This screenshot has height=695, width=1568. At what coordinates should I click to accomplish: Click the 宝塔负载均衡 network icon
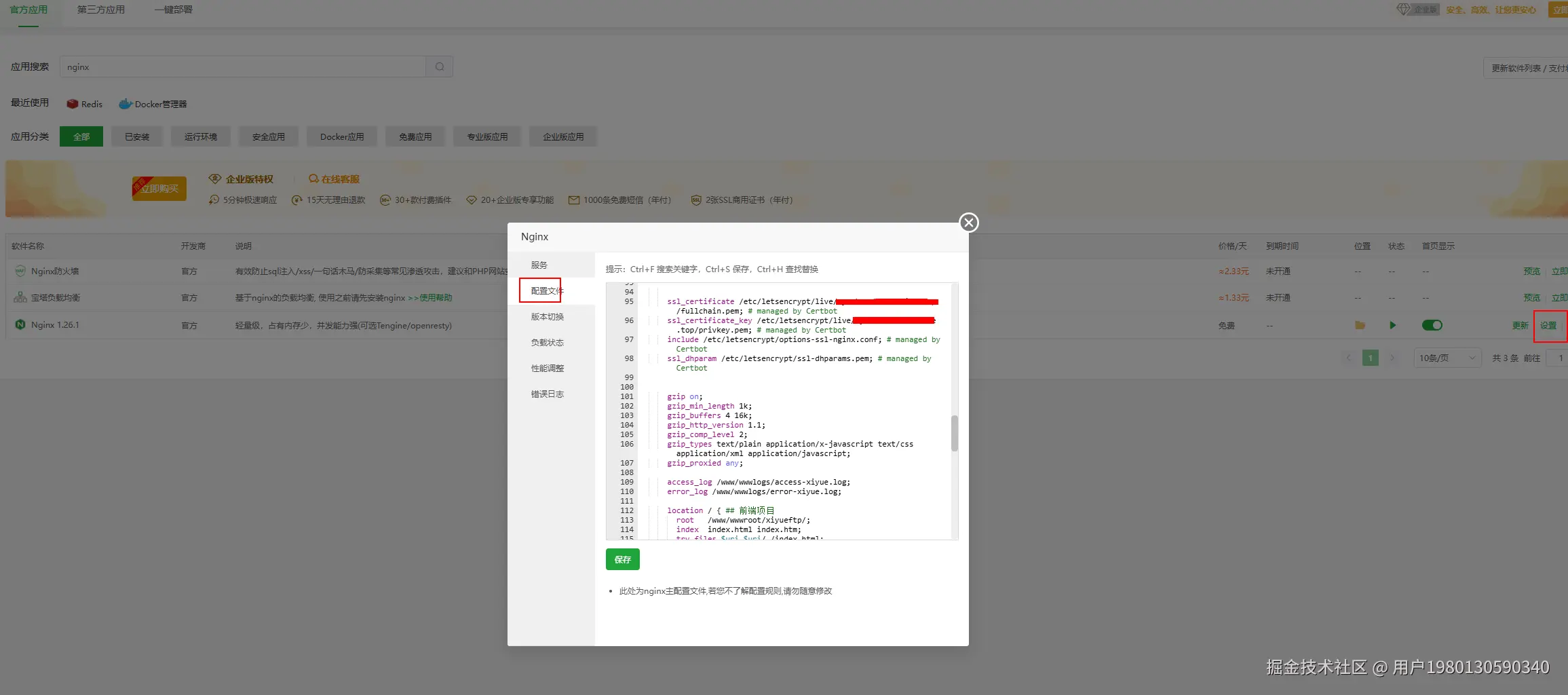click(20, 297)
